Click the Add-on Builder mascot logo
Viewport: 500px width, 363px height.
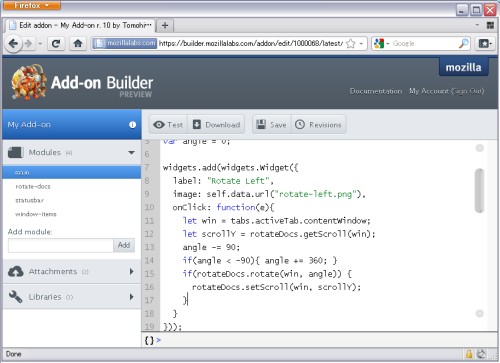click(x=29, y=82)
